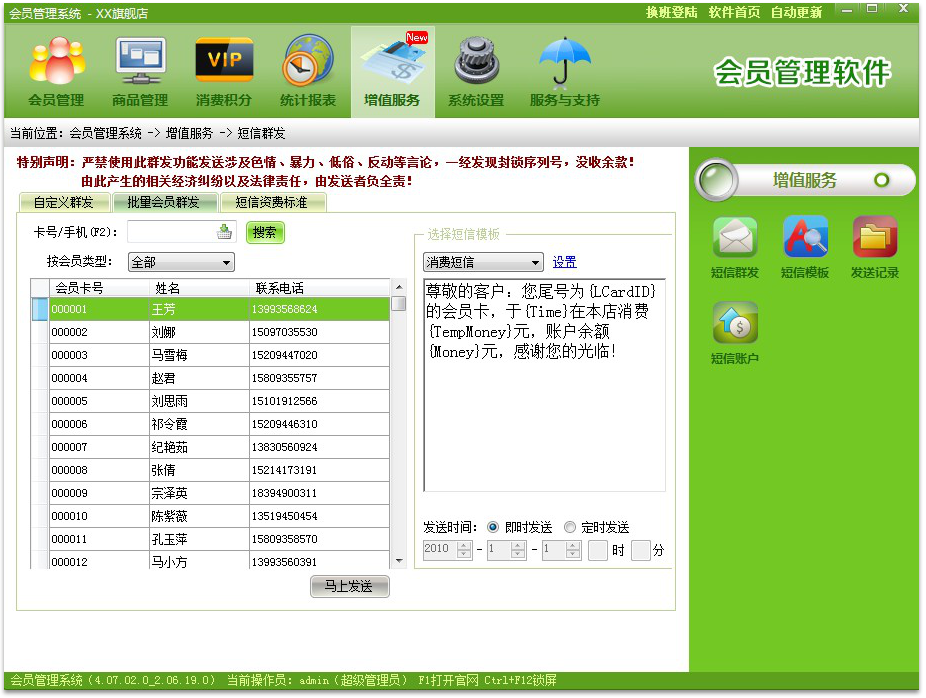Screen dimensions: 926x698
Task: Open the 会员管理 member management module
Action: coord(56,70)
